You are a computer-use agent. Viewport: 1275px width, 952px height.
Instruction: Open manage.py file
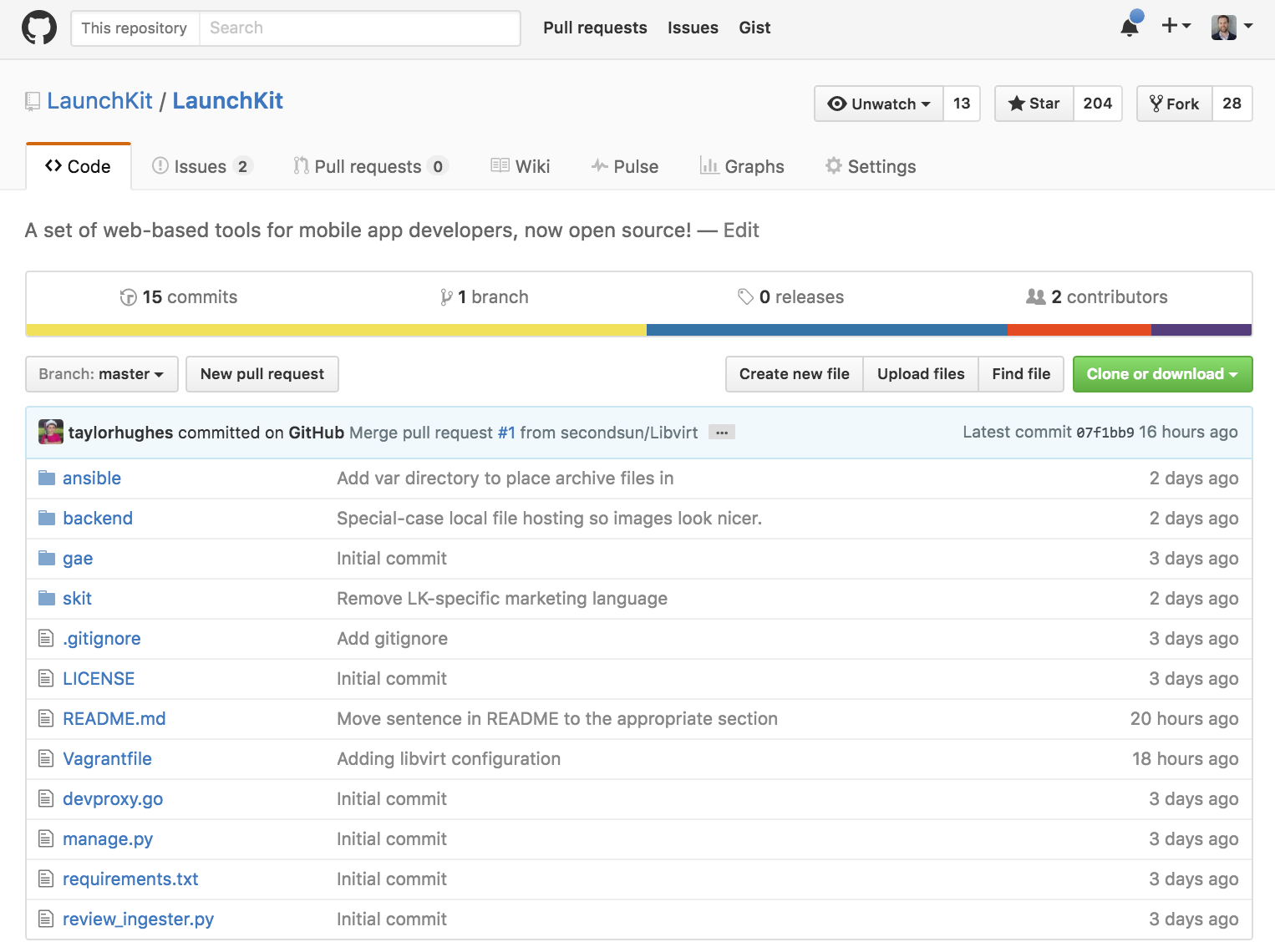[x=108, y=839]
